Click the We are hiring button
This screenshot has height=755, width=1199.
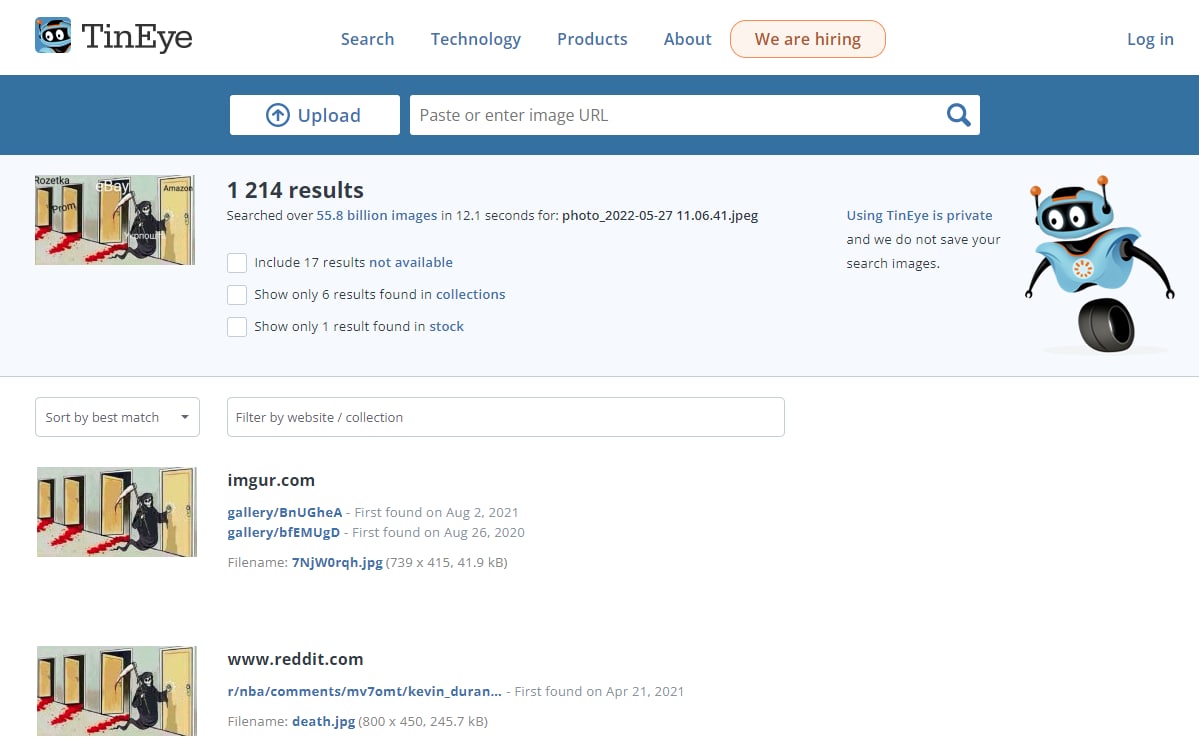[807, 39]
